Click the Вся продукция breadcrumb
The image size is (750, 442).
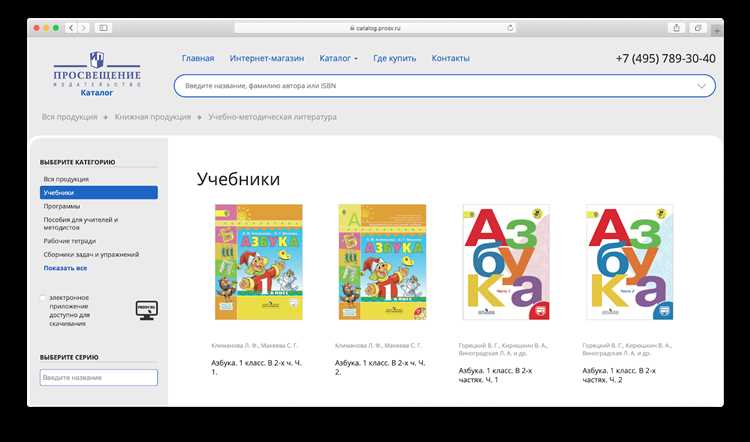69,117
